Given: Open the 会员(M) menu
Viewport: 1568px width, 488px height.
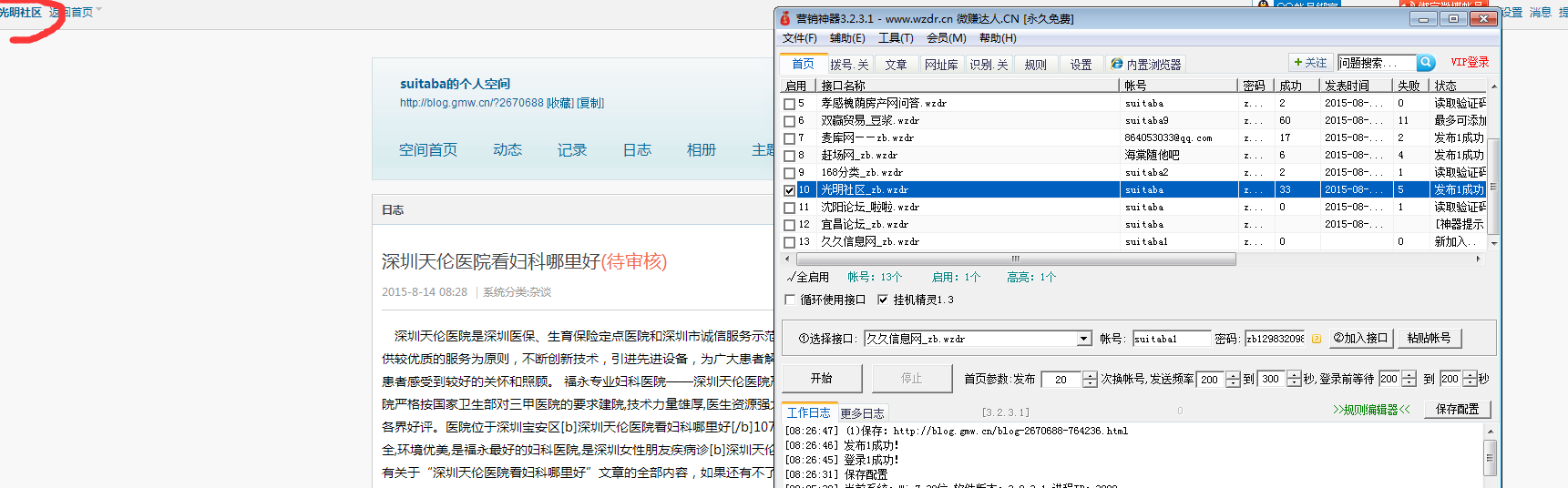Looking at the screenshot, I should 947,38.
